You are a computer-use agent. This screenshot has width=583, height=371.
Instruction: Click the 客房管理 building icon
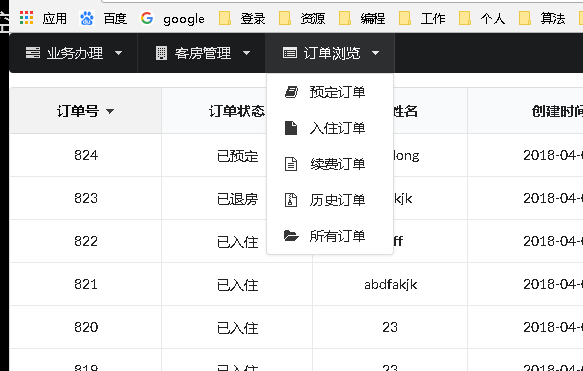161,53
